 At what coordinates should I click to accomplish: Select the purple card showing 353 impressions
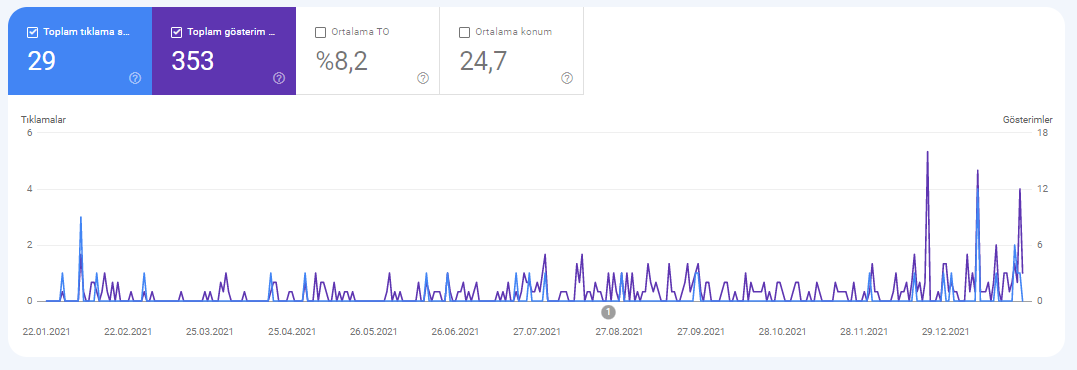click(224, 51)
